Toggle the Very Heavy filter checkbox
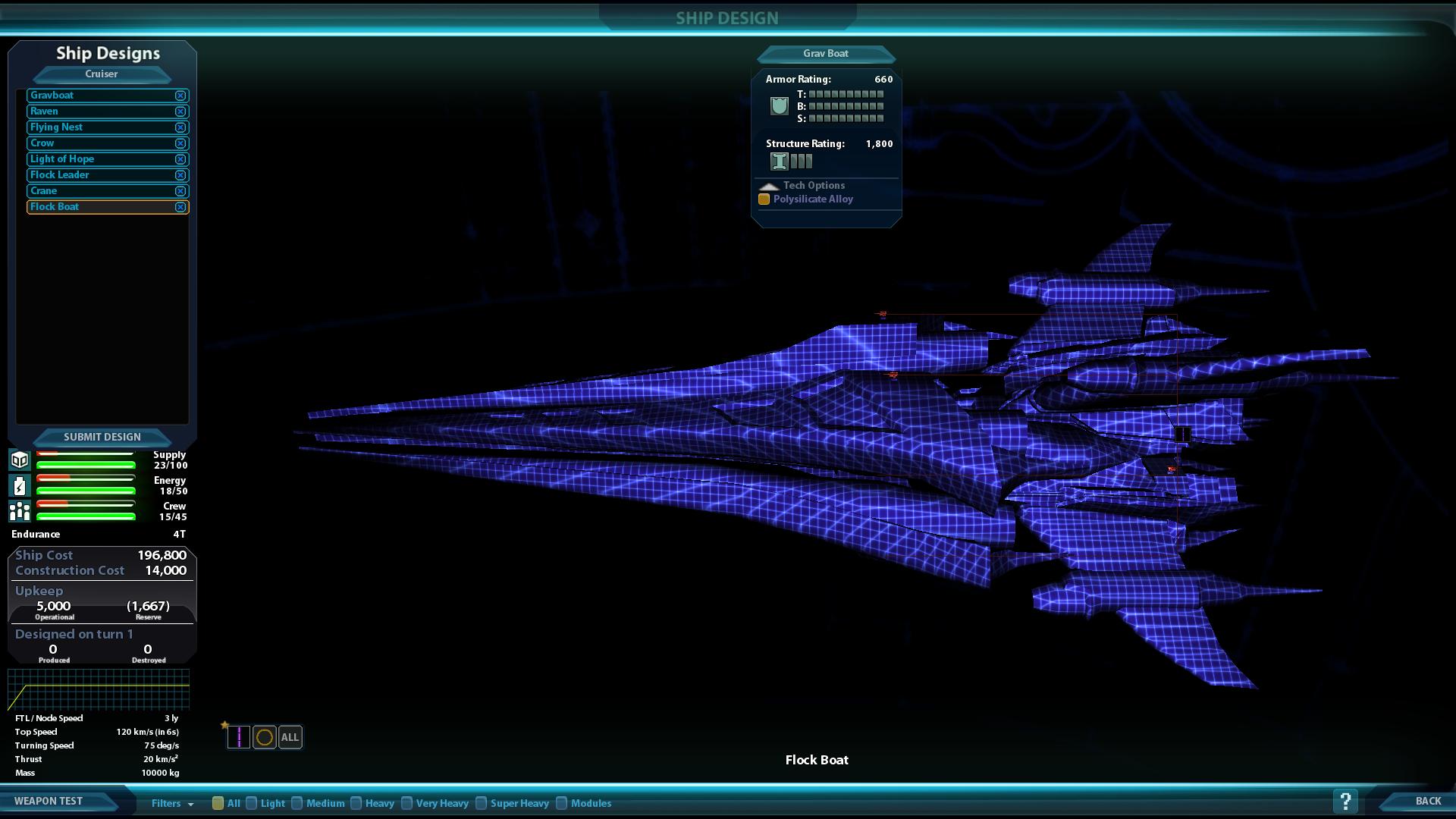The height and width of the screenshot is (819, 1456). (407, 803)
